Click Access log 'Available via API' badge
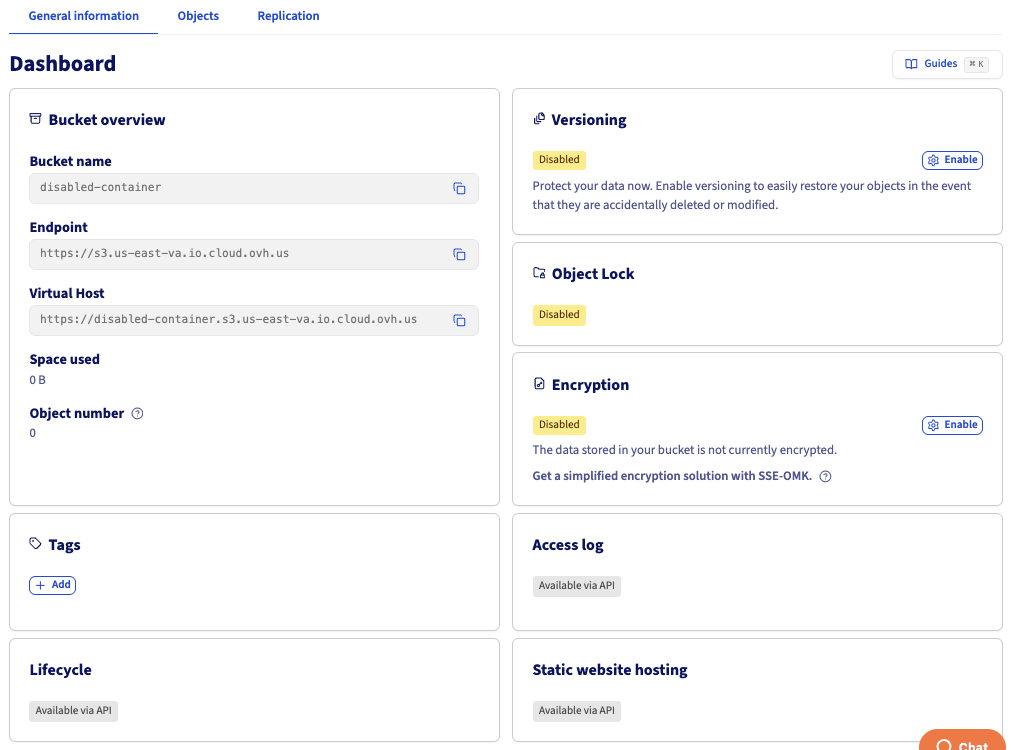Screen dimensions: 1011x750 click(x=576, y=586)
